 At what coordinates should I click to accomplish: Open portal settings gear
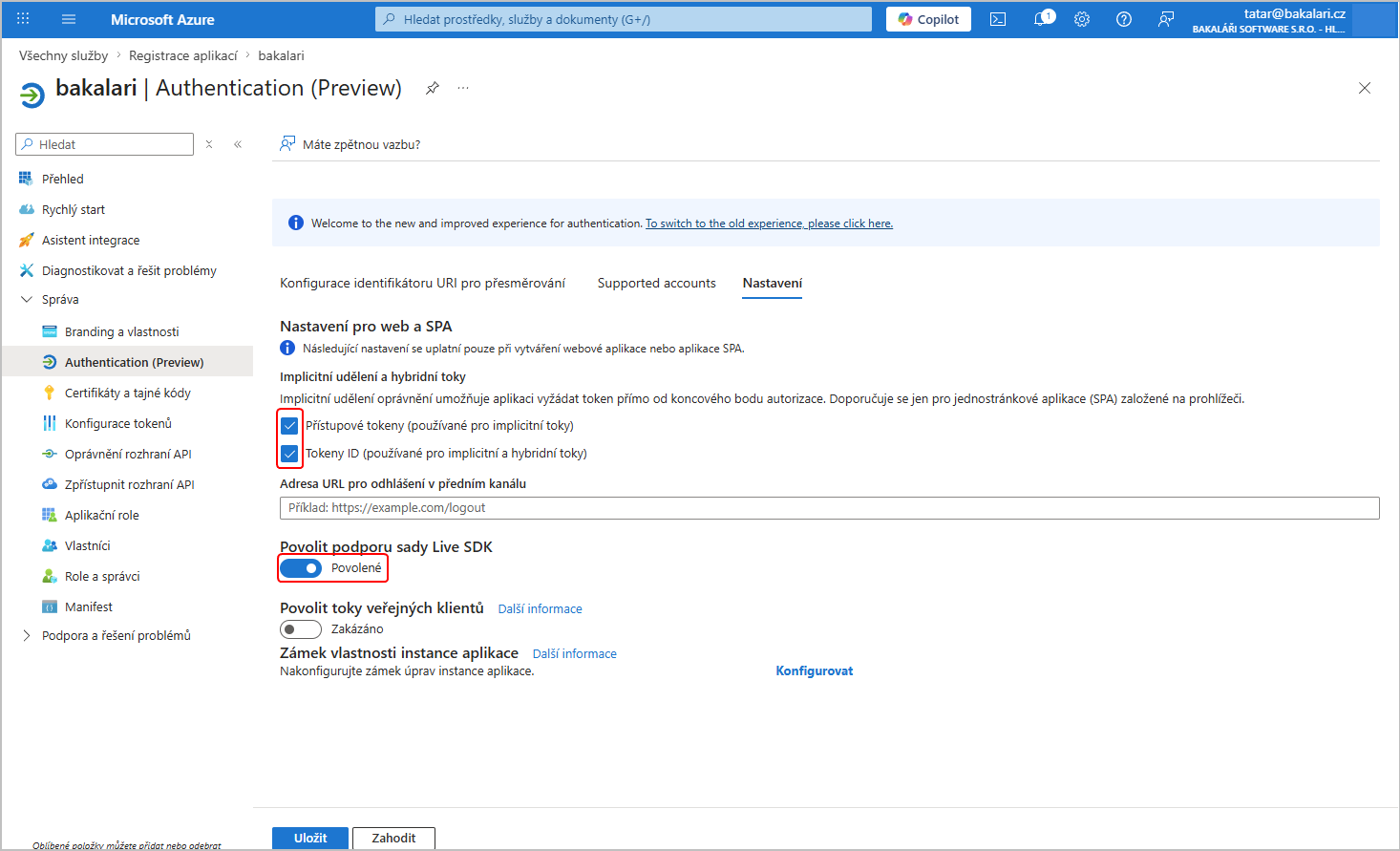[1082, 19]
